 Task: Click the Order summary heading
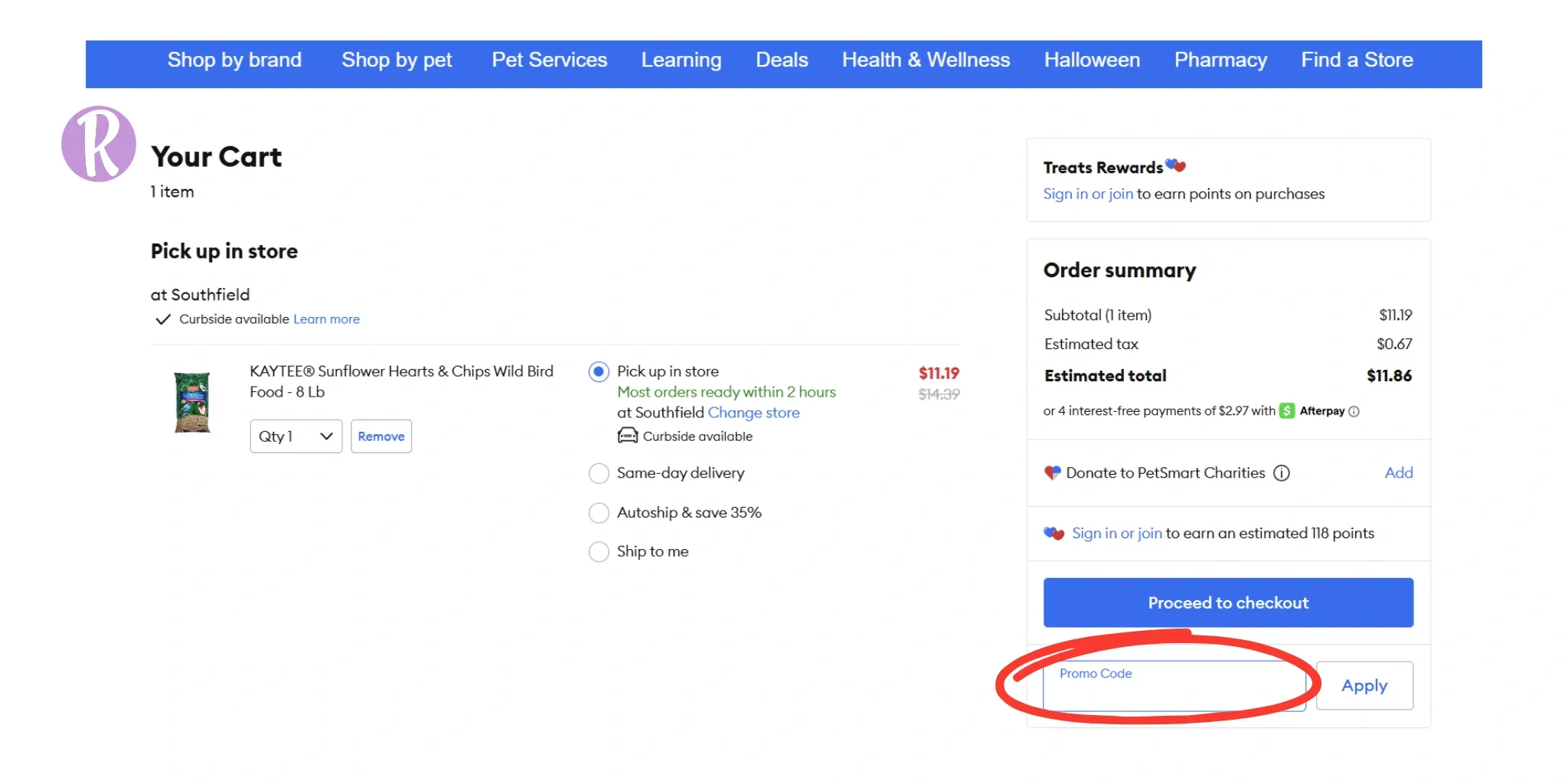(1119, 270)
